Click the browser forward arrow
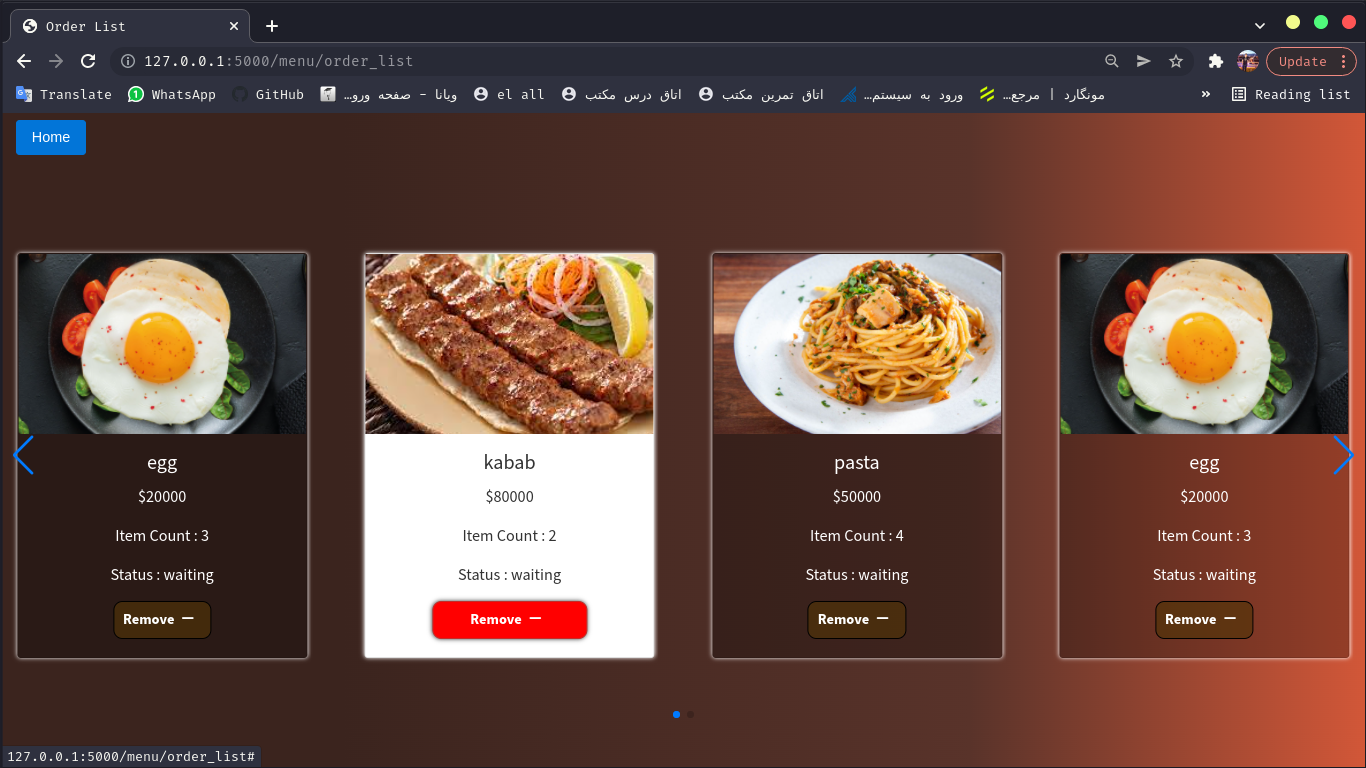Viewport: 1366px width, 768px height. click(56, 61)
